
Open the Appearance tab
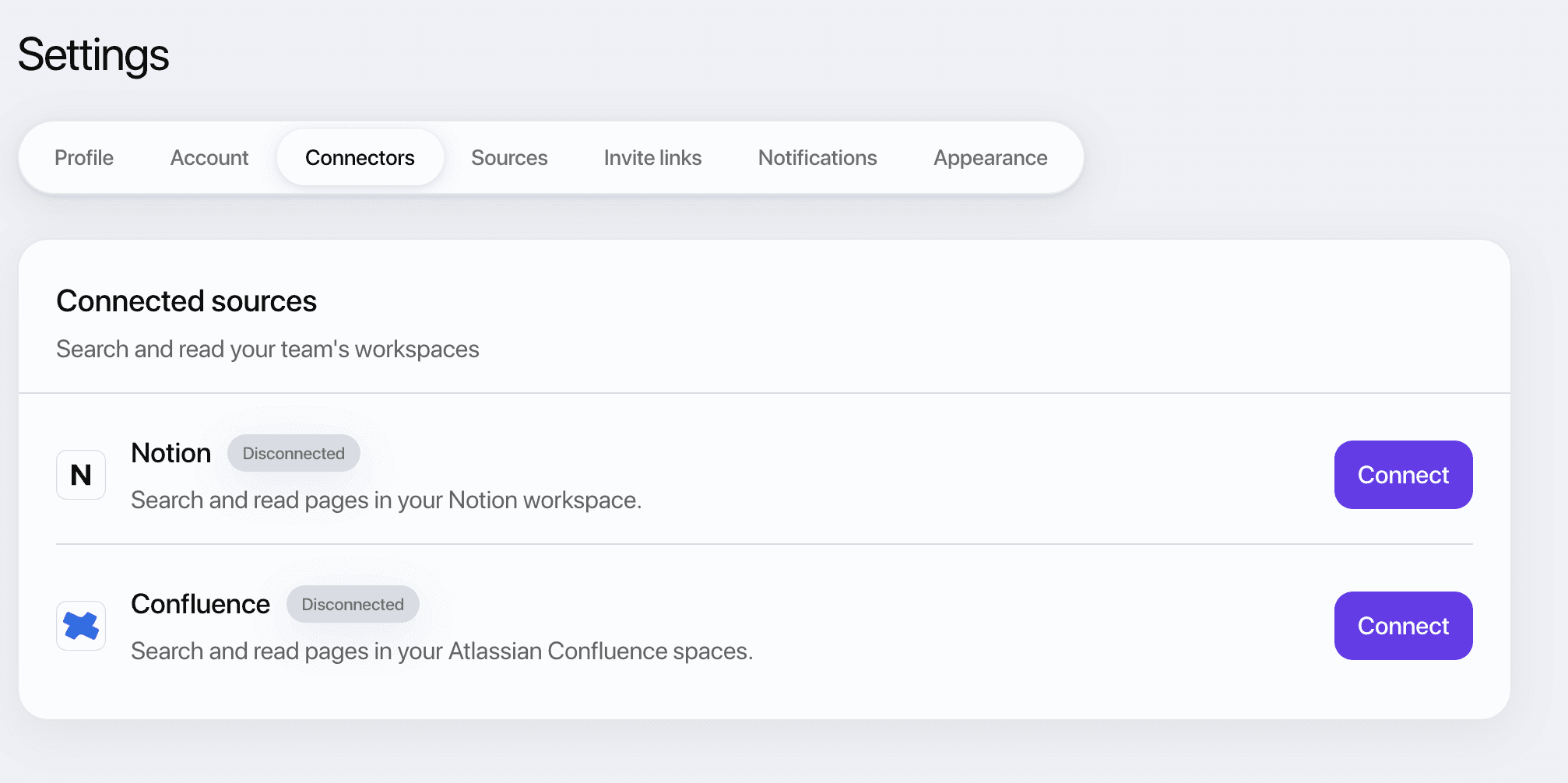coord(990,157)
